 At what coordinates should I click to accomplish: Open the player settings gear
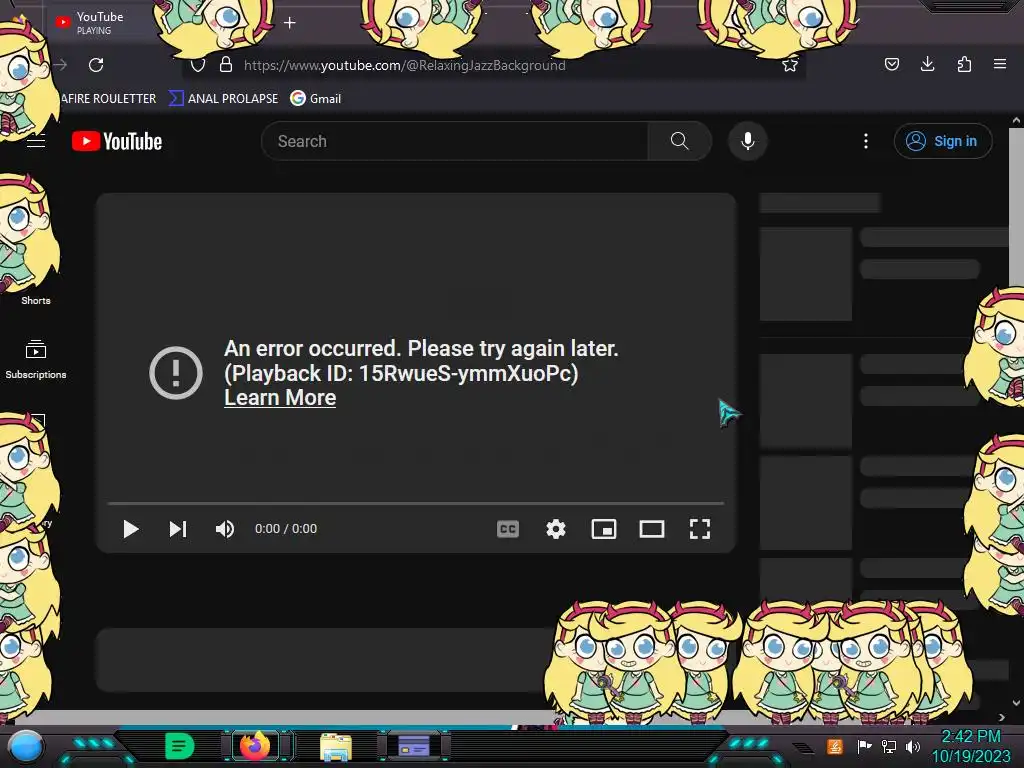point(556,529)
